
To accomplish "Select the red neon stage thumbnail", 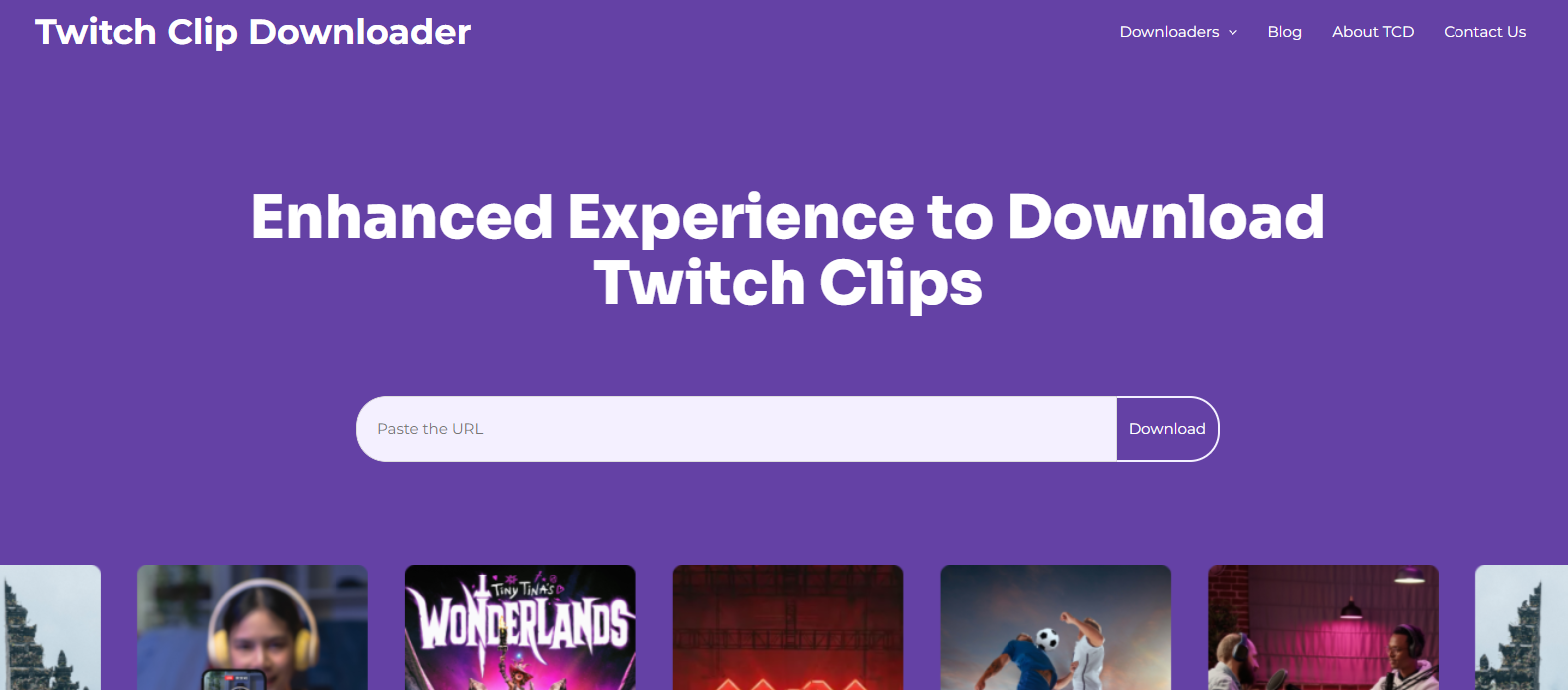I will [787, 627].
